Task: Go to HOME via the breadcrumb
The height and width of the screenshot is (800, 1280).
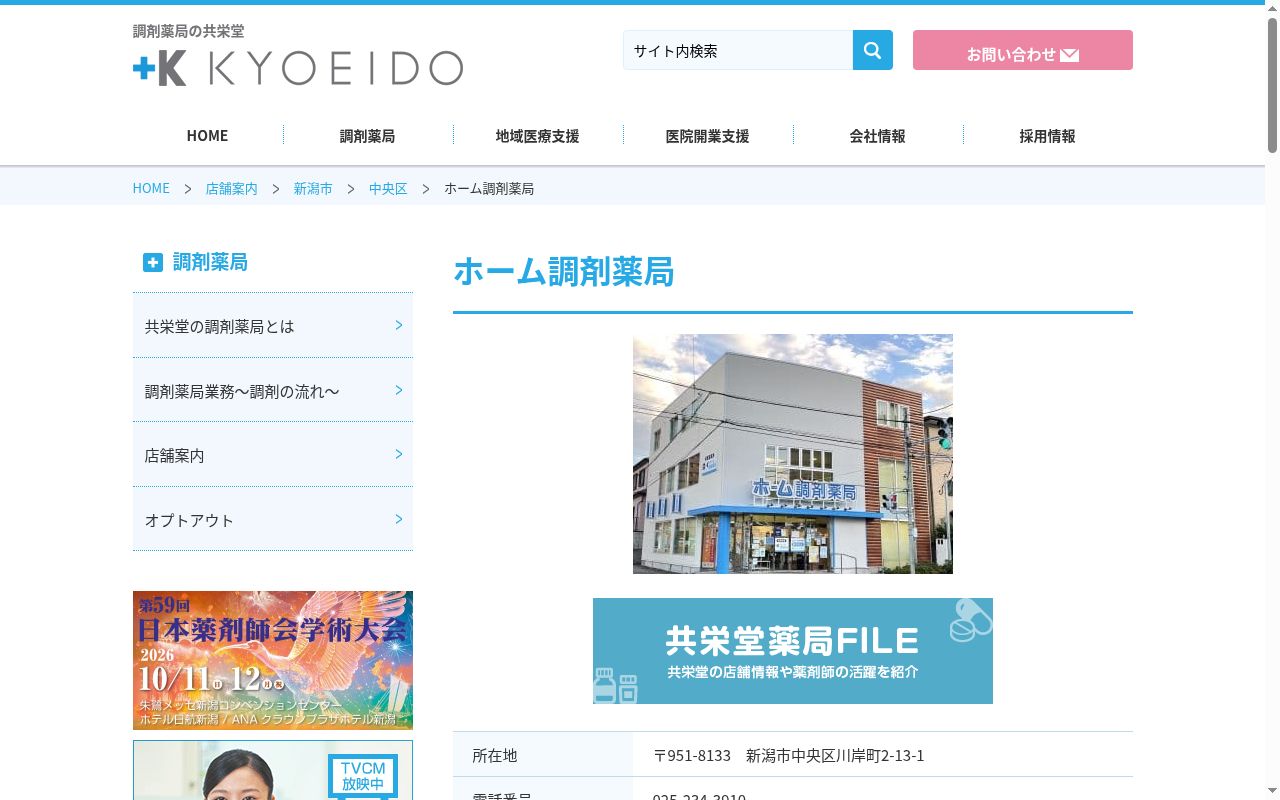Action: (x=151, y=188)
